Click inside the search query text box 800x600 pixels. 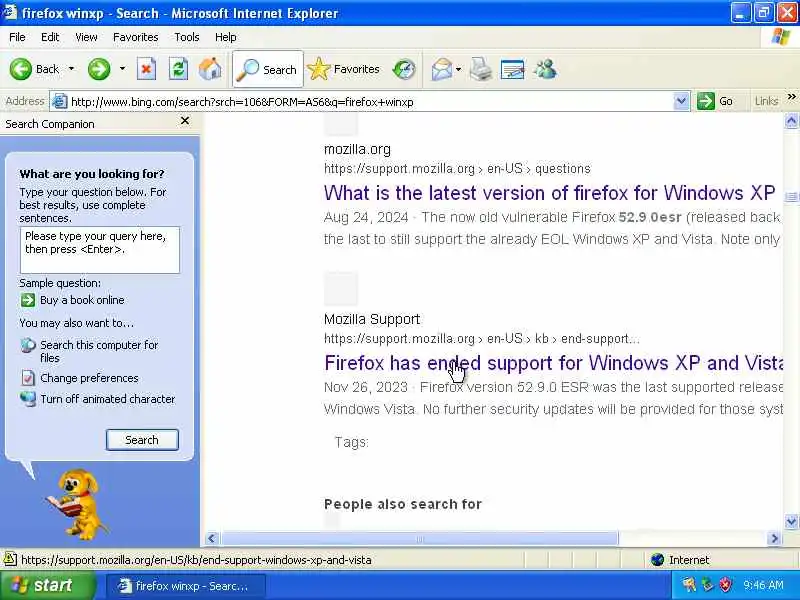pyautogui.click(x=100, y=250)
